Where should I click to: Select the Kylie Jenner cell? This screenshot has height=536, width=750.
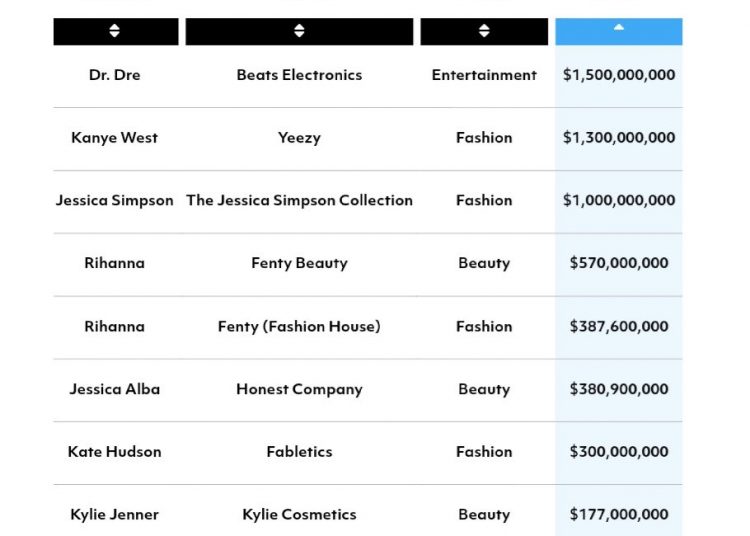[115, 514]
